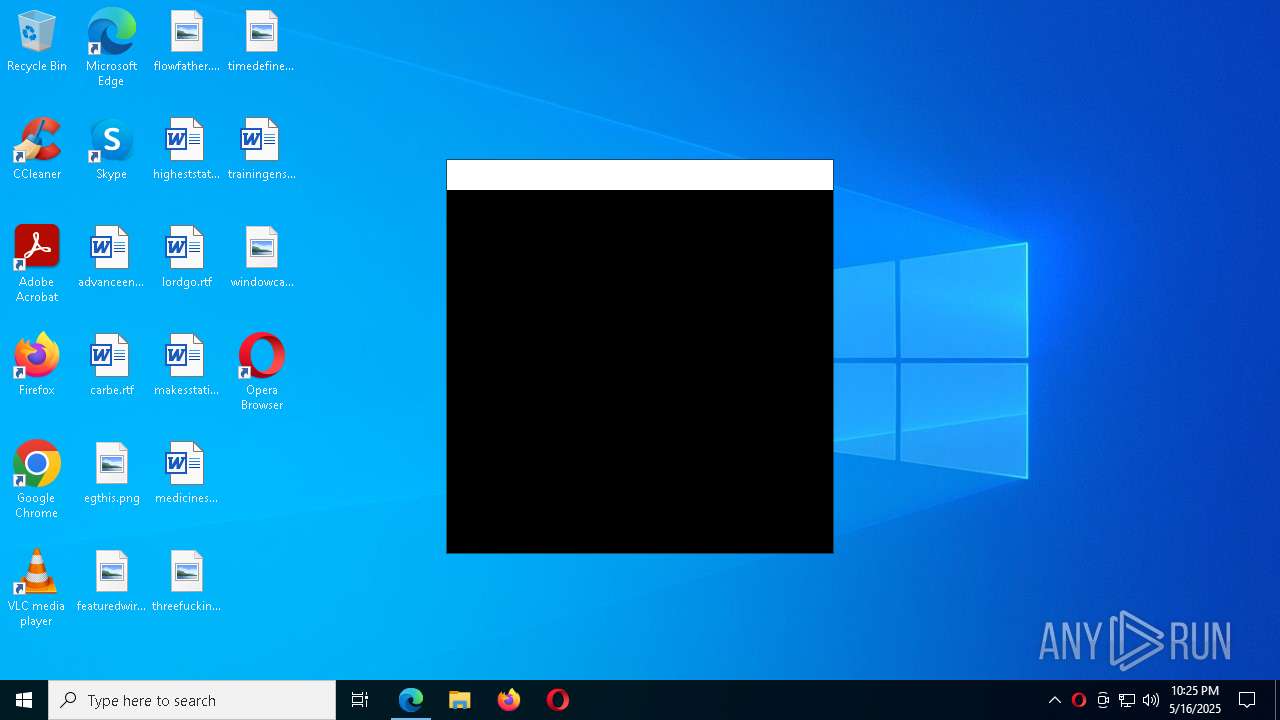This screenshot has width=1280, height=720.
Task: Open VLC media player shortcut
Action: [x=37, y=588]
